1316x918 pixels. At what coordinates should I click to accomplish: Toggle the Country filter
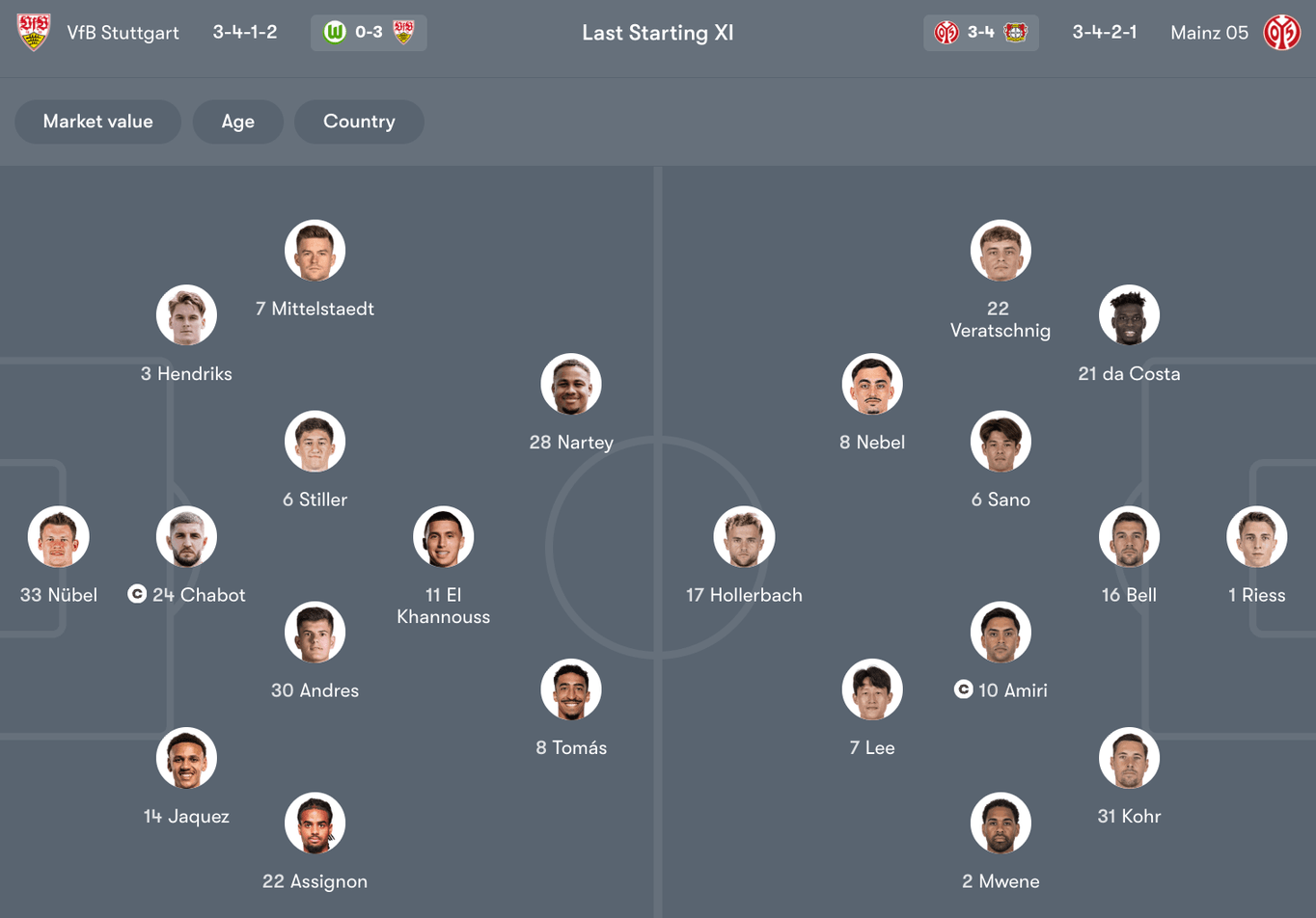(359, 121)
